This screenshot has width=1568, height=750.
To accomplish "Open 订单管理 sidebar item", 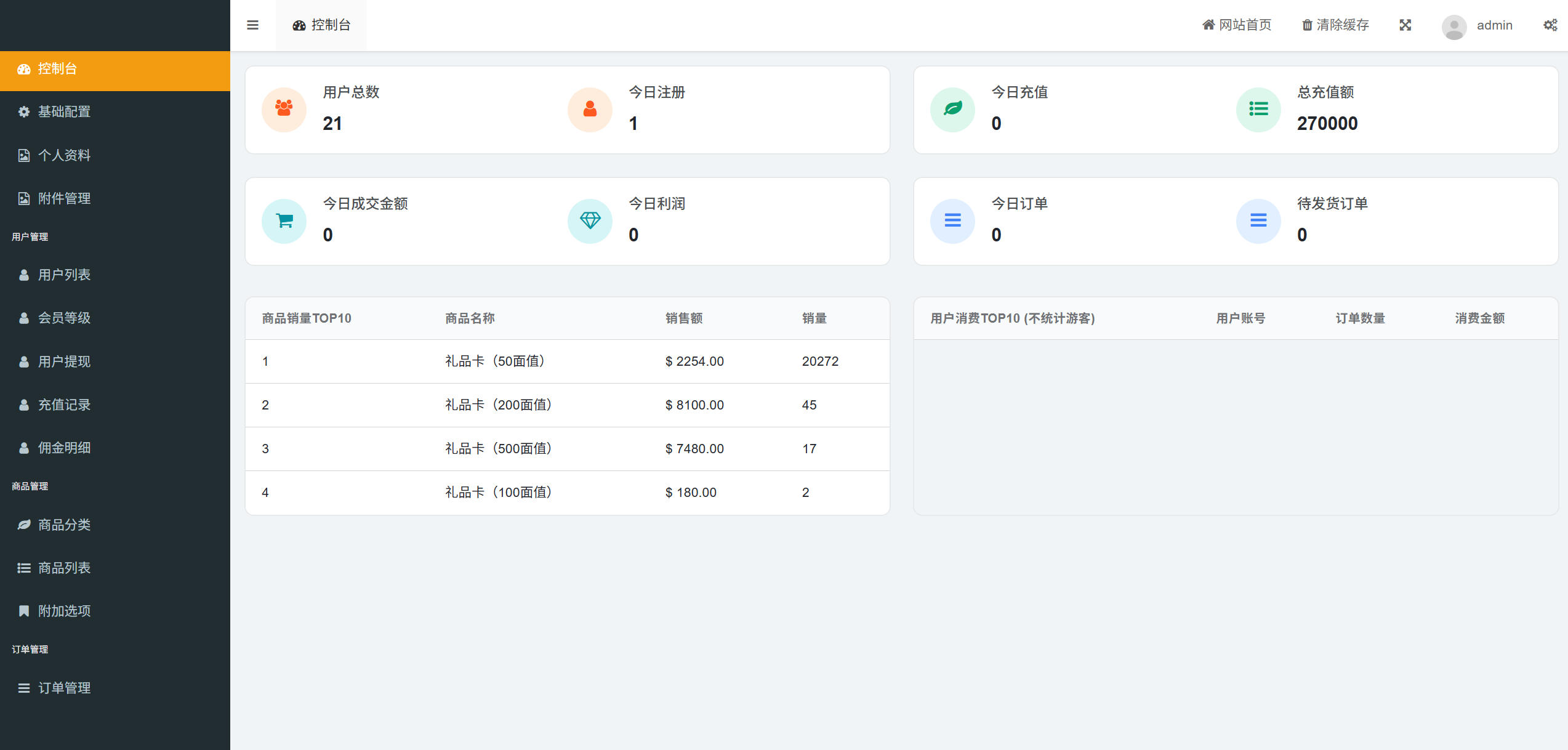I will (x=64, y=688).
